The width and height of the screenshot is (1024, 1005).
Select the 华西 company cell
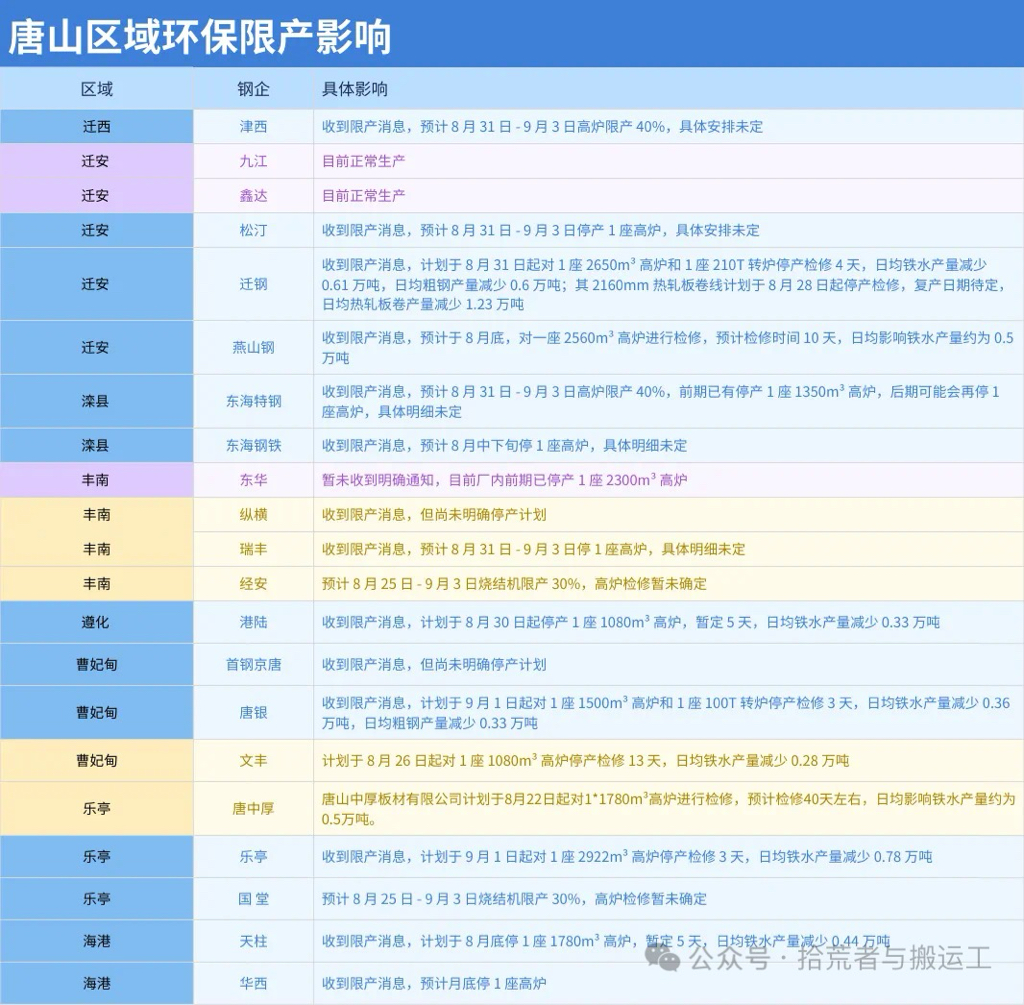coord(253,983)
